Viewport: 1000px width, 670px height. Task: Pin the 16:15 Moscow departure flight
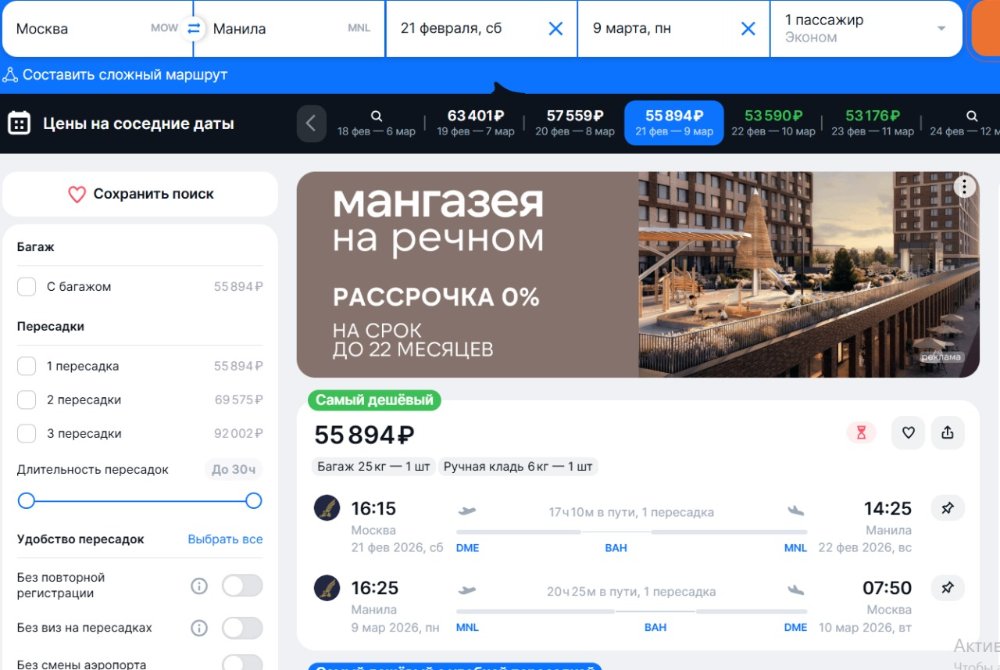(948, 508)
